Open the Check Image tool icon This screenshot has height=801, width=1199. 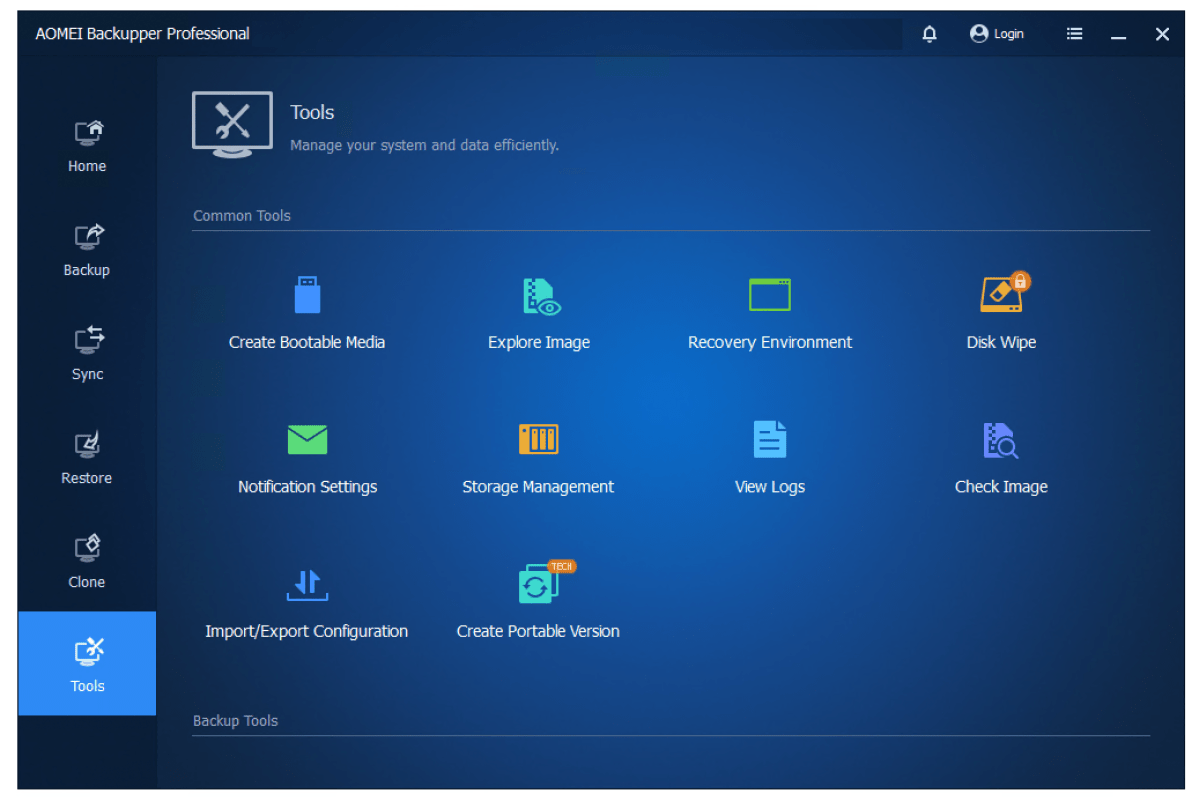1000,440
